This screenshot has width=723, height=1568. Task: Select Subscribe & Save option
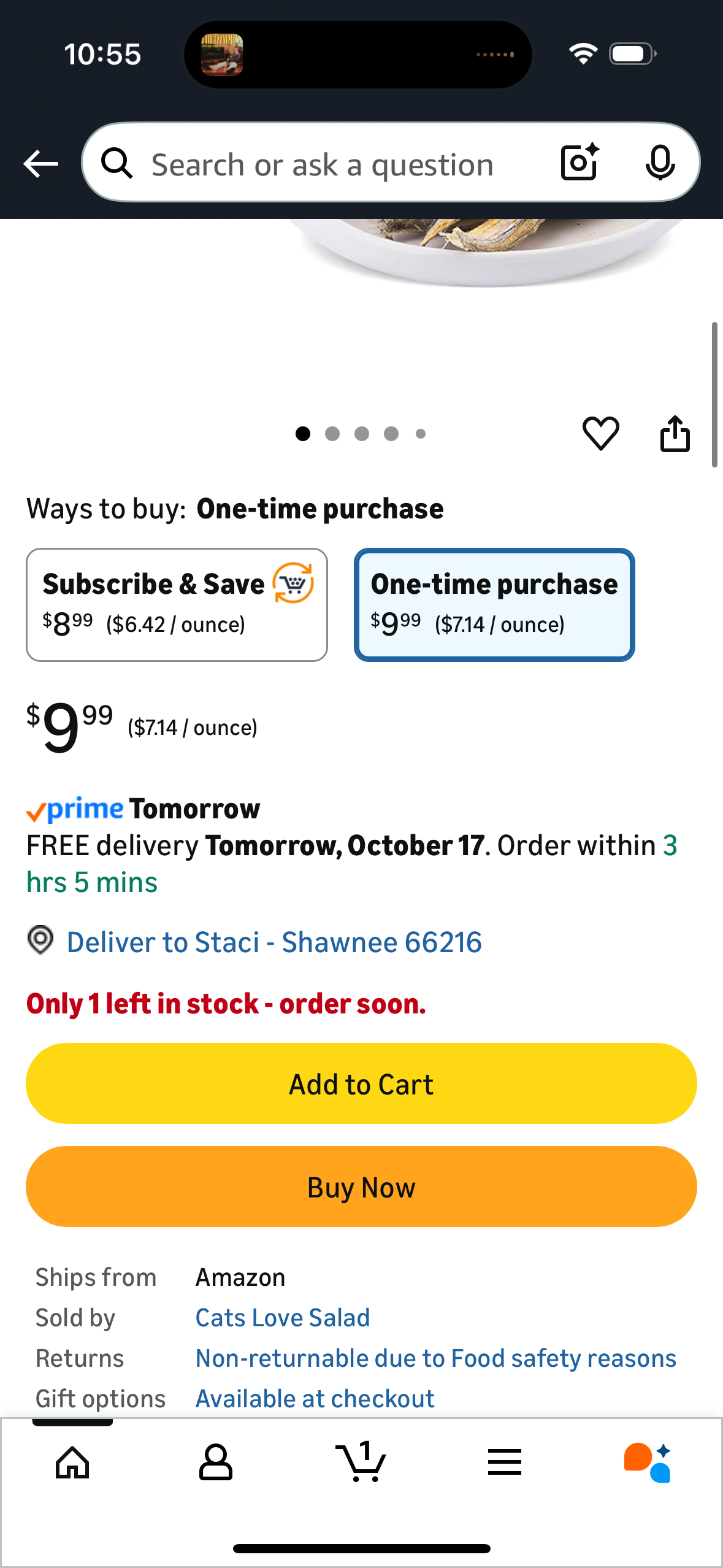click(177, 604)
